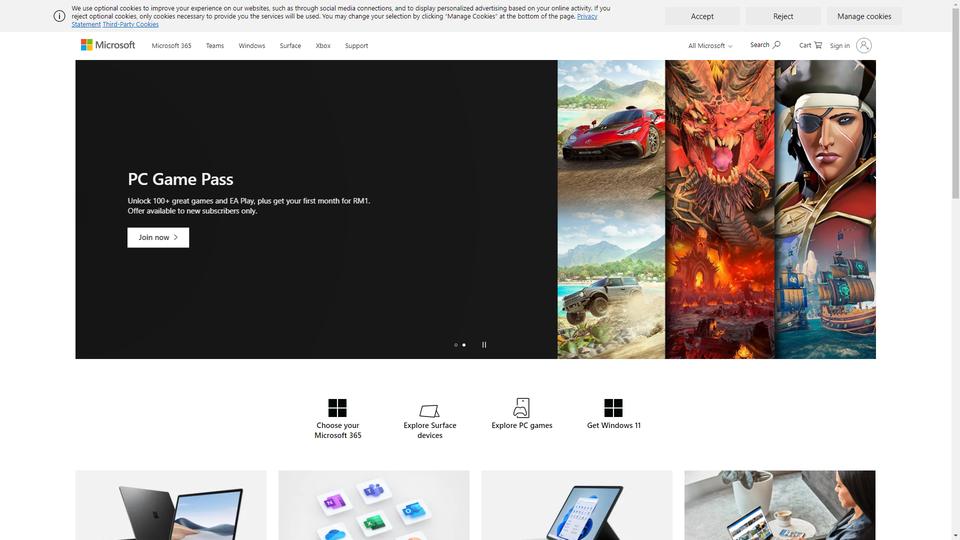Select the second carousel slide dot

[x=464, y=345]
